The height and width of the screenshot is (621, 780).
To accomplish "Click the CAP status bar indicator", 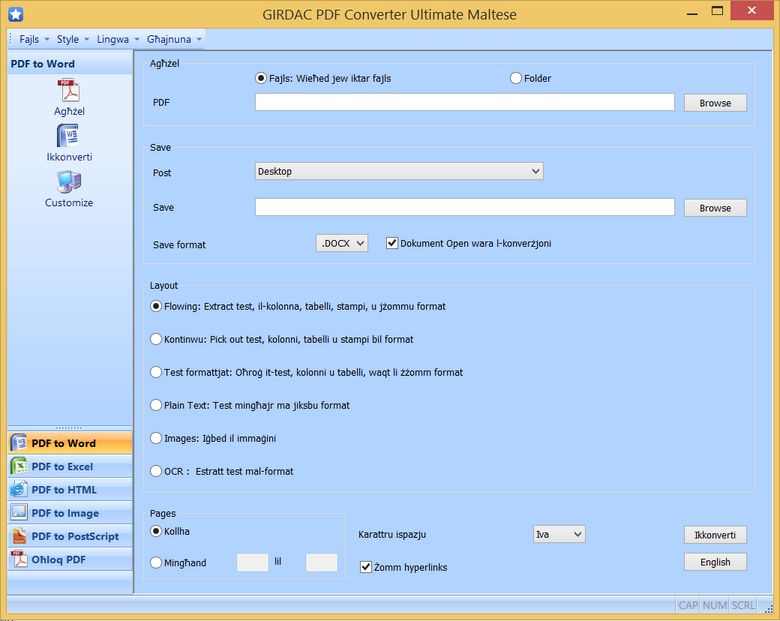I will pyautogui.click(x=688, y=605).
